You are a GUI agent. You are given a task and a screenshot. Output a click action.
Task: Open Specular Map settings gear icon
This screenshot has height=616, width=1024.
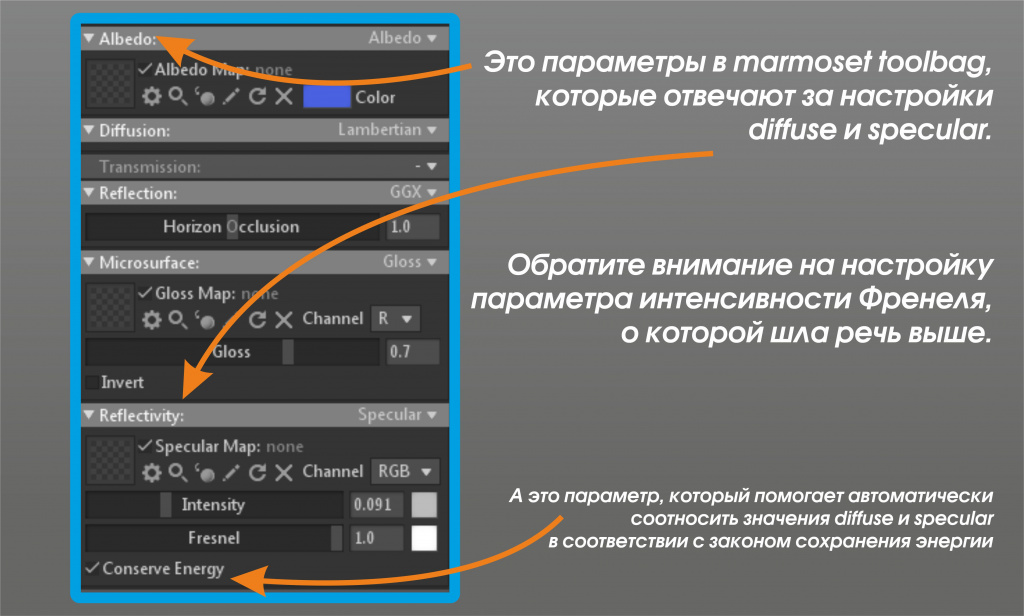coord(152,472)
